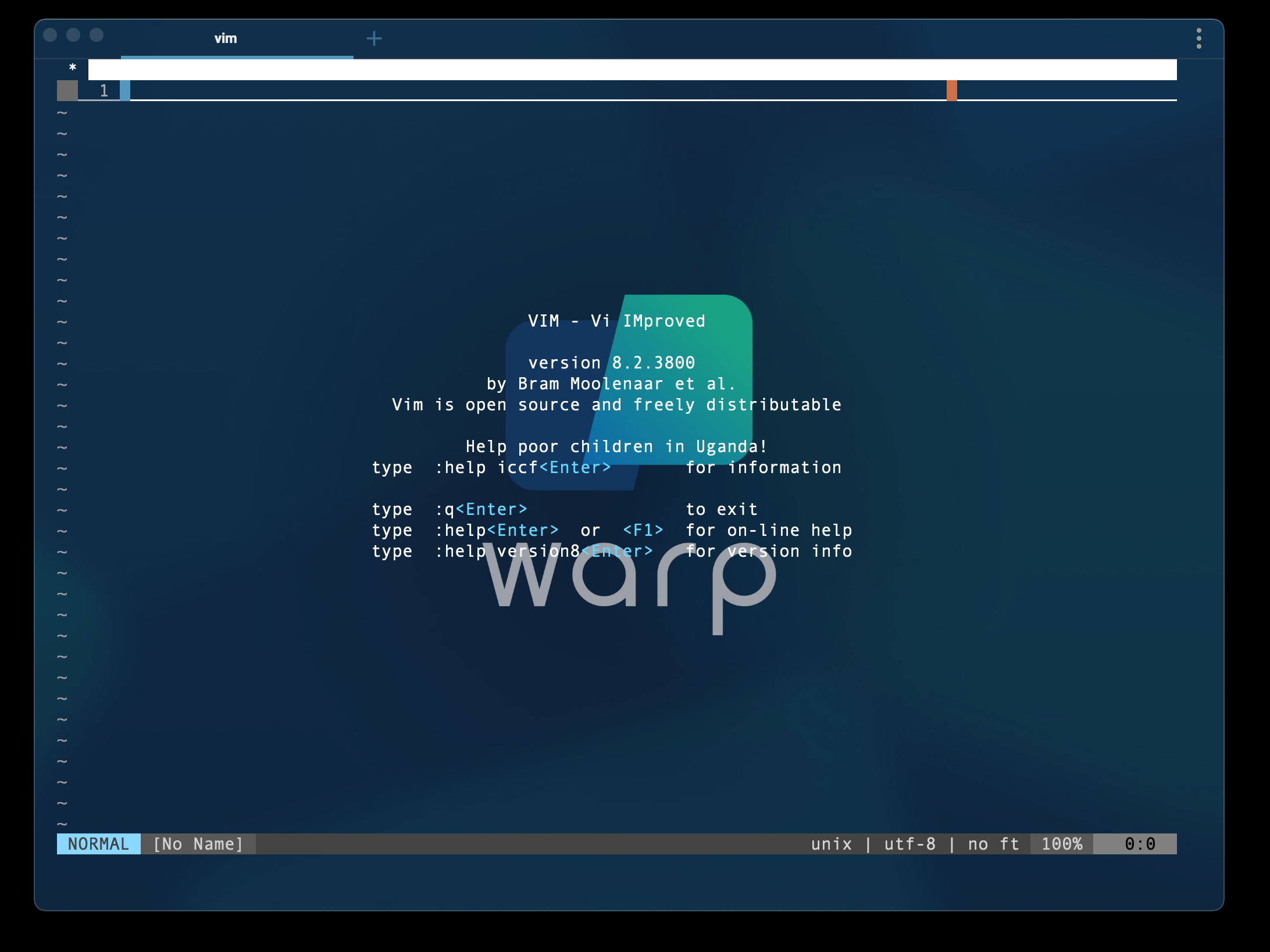1270x952 pixels.
Task: Click the NORMAL mode indicator
Action: tap(98, 844)
